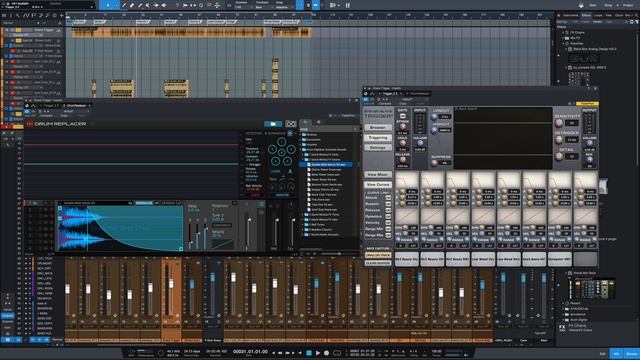Toggle the power button of the Trigger plugin window
Viewport: 640px width, 360px height.
click(x=366, y=99)
